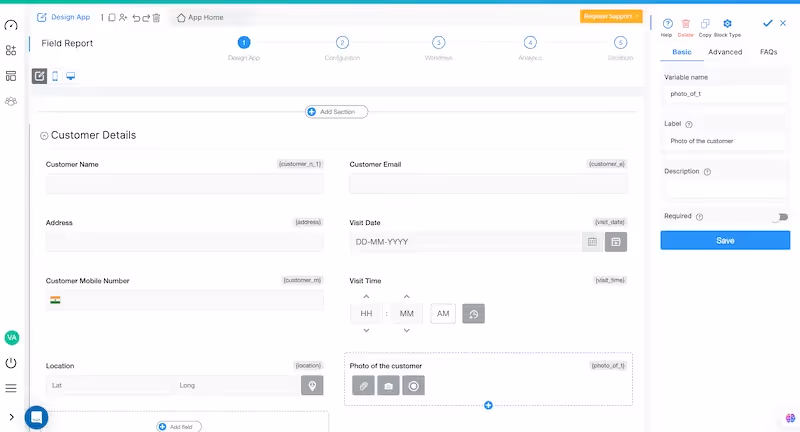The height and width of the screenshot is (432, 800).
Task: Click the Customer Name input field
Action: click(x=185, y=184)
